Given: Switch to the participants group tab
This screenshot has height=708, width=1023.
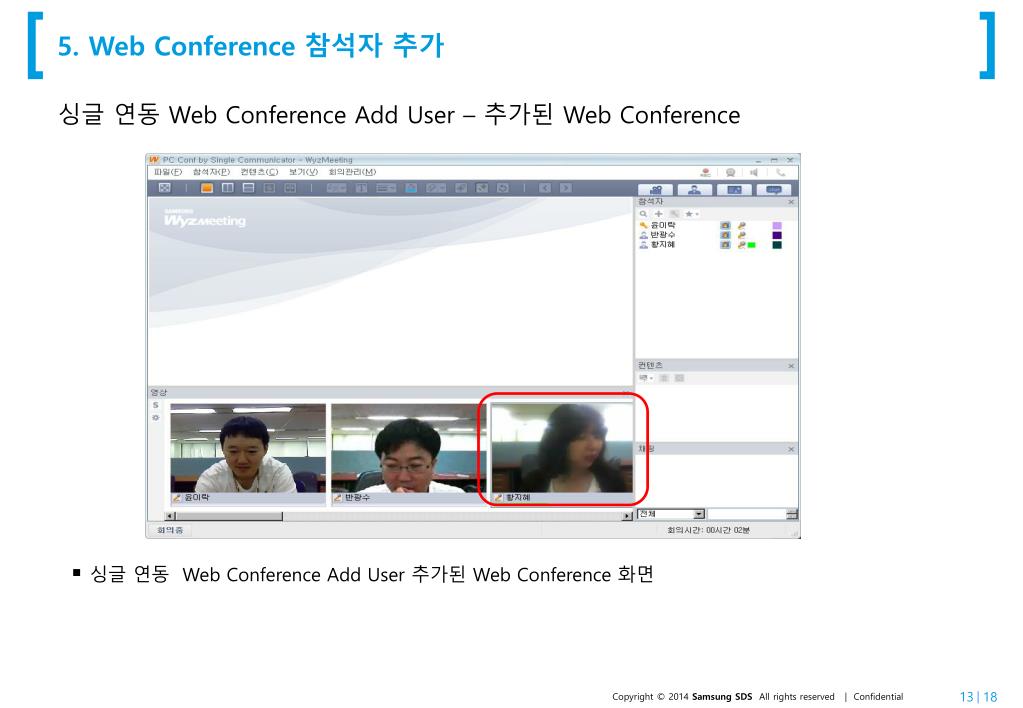Looking at the screenshot, I should [656, 190].
